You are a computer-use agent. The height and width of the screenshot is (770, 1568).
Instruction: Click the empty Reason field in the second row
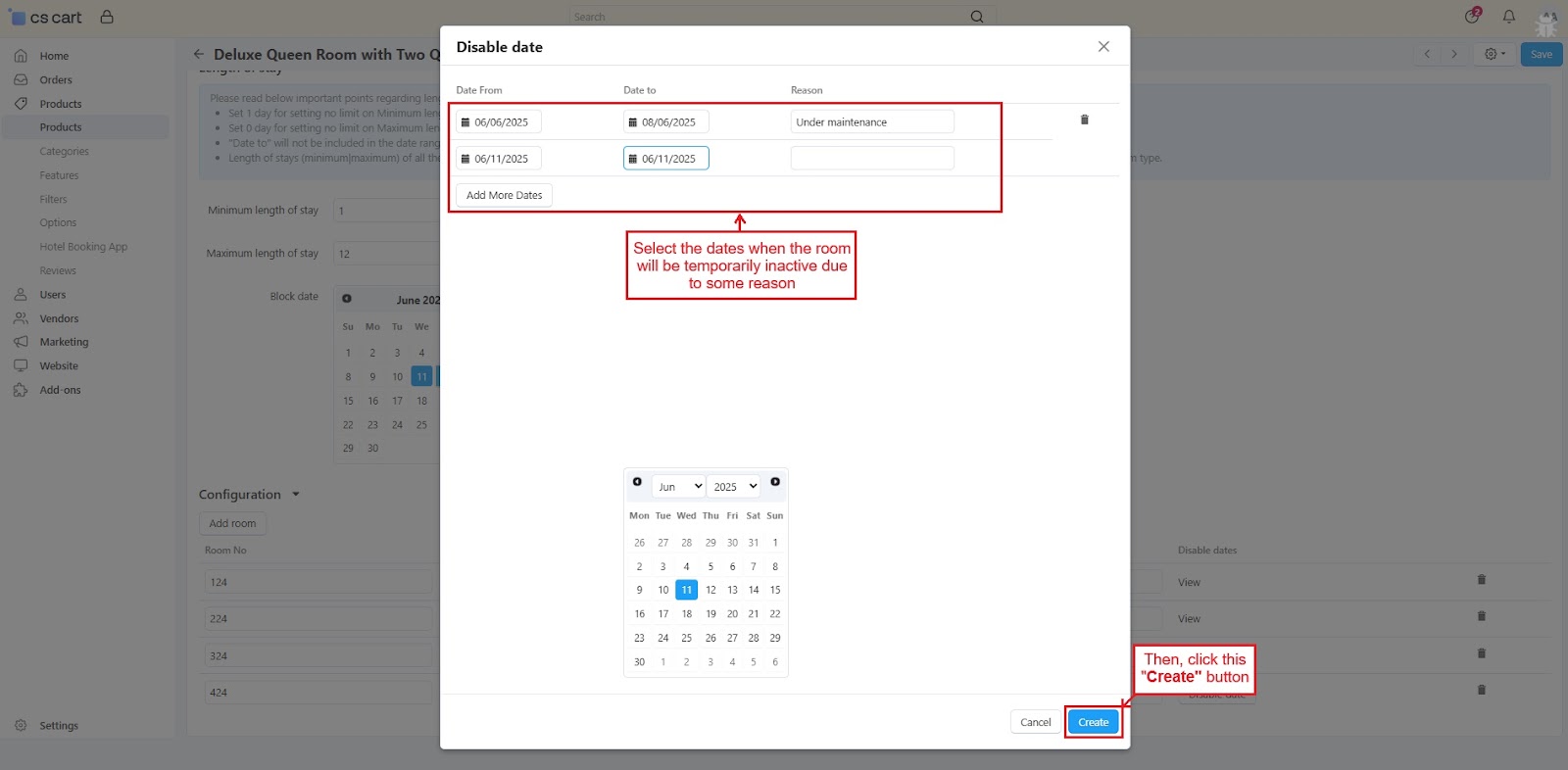(871, 158)
